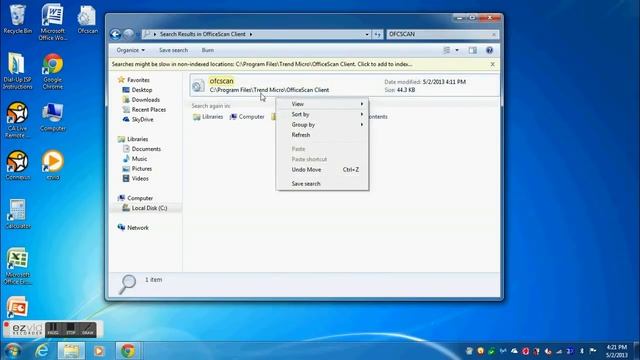Image resolution: width=640 pixels, height=360 pixels.
Task: Launch Google Chrome from the desktop
Action: [53, 71]
